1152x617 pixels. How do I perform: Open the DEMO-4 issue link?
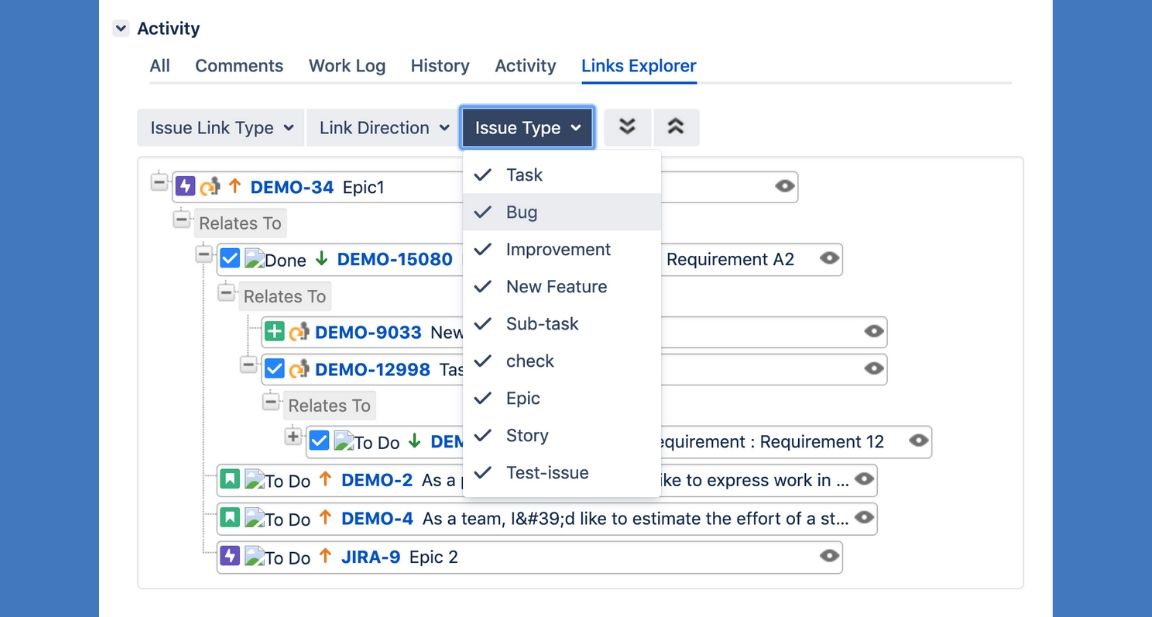click(x=377, y=519)
